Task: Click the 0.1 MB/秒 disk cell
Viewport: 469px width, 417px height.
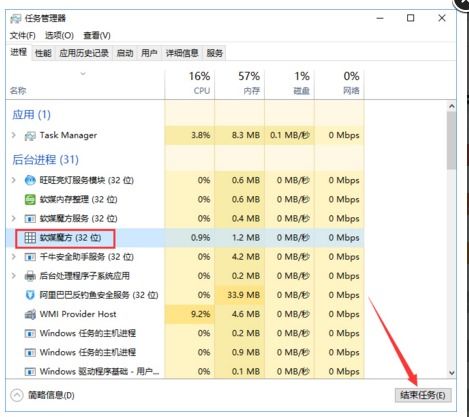Action: [x=290, y=135]
